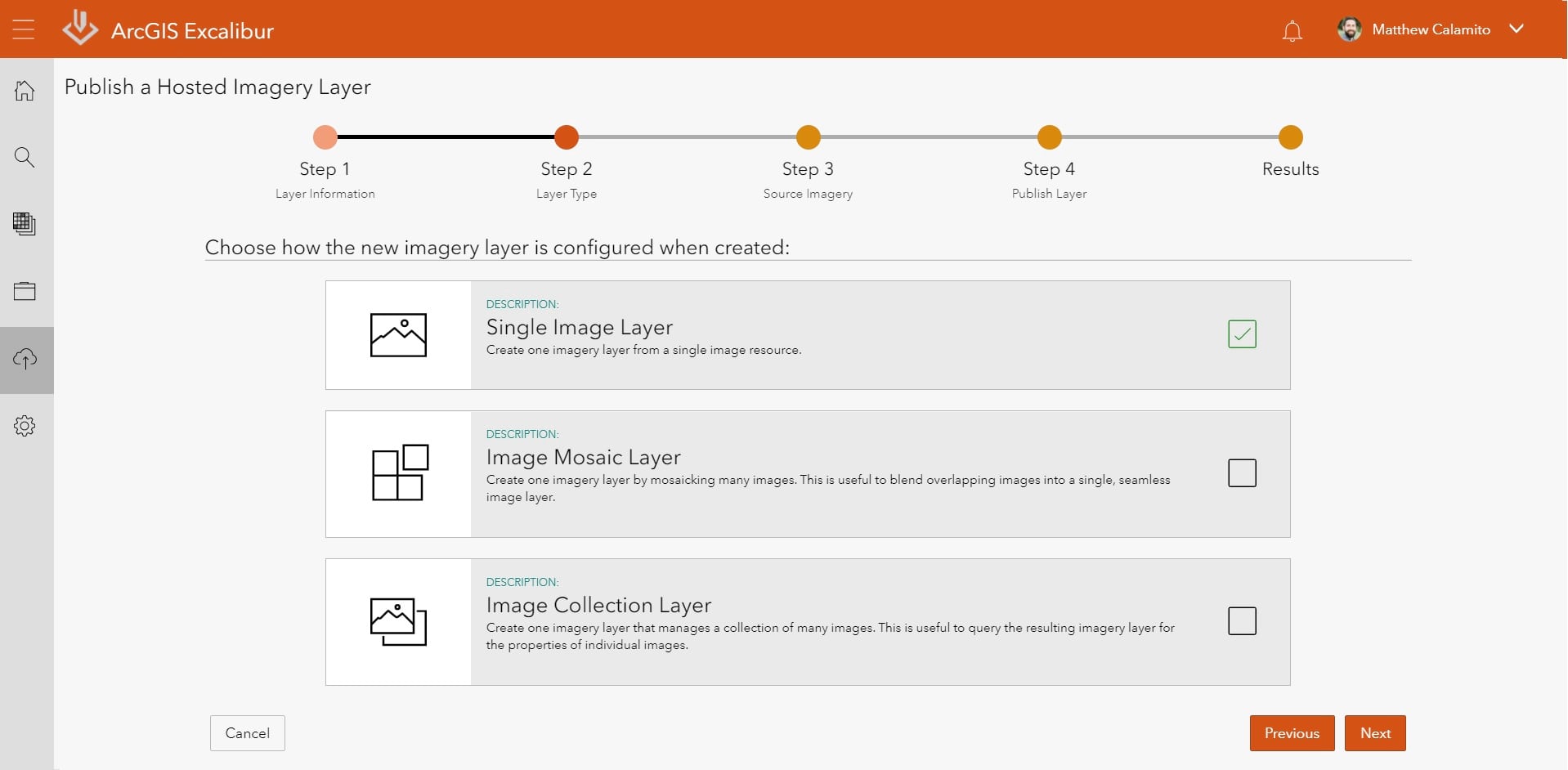Go to Step 3 Source Imagery

click(808, 137)
